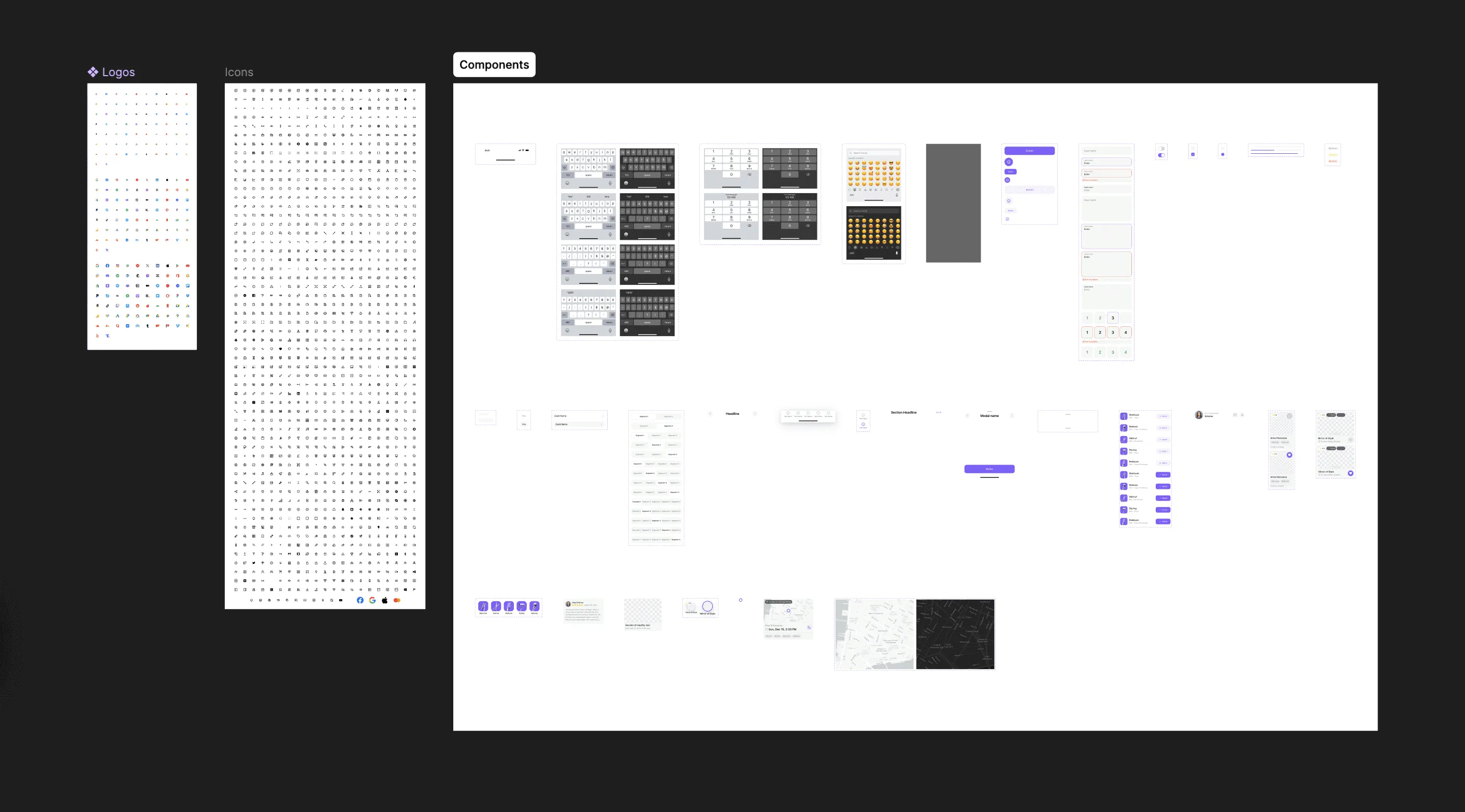Click back chevron left of Headline

(x=710, y=413)
